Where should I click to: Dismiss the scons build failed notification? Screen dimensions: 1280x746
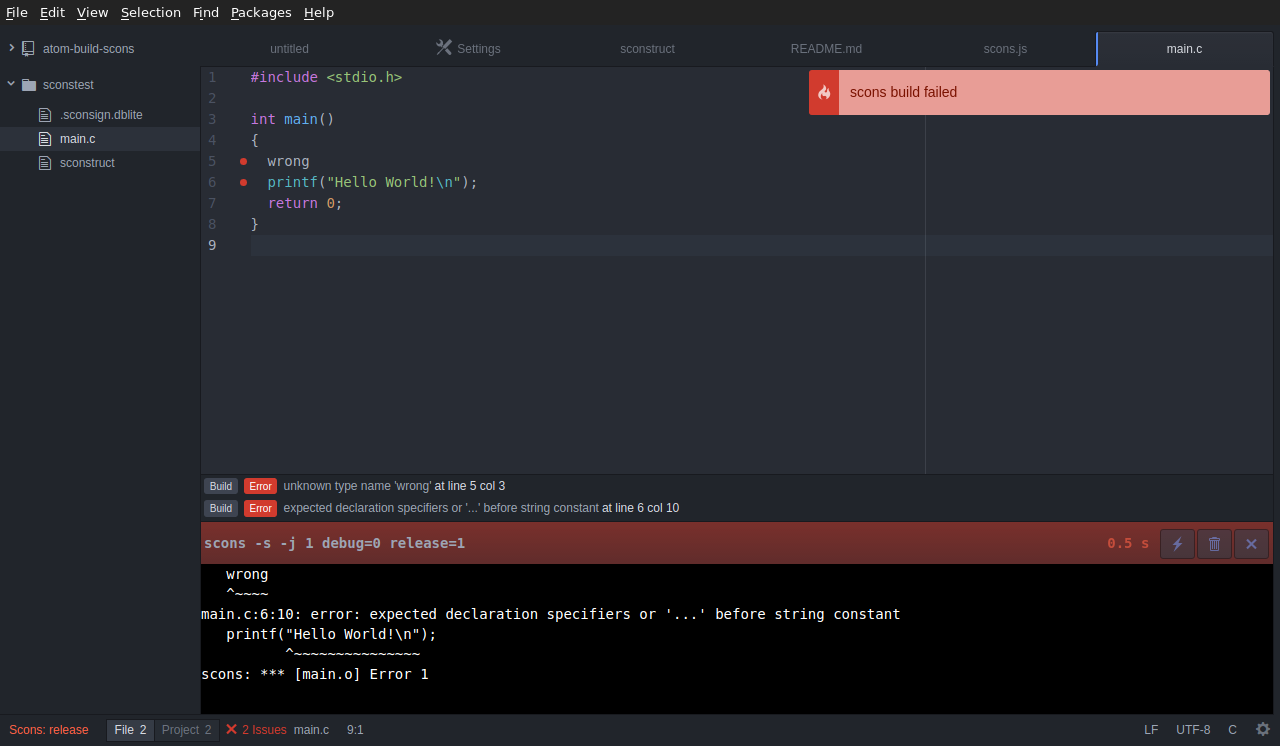(1039, 92)
